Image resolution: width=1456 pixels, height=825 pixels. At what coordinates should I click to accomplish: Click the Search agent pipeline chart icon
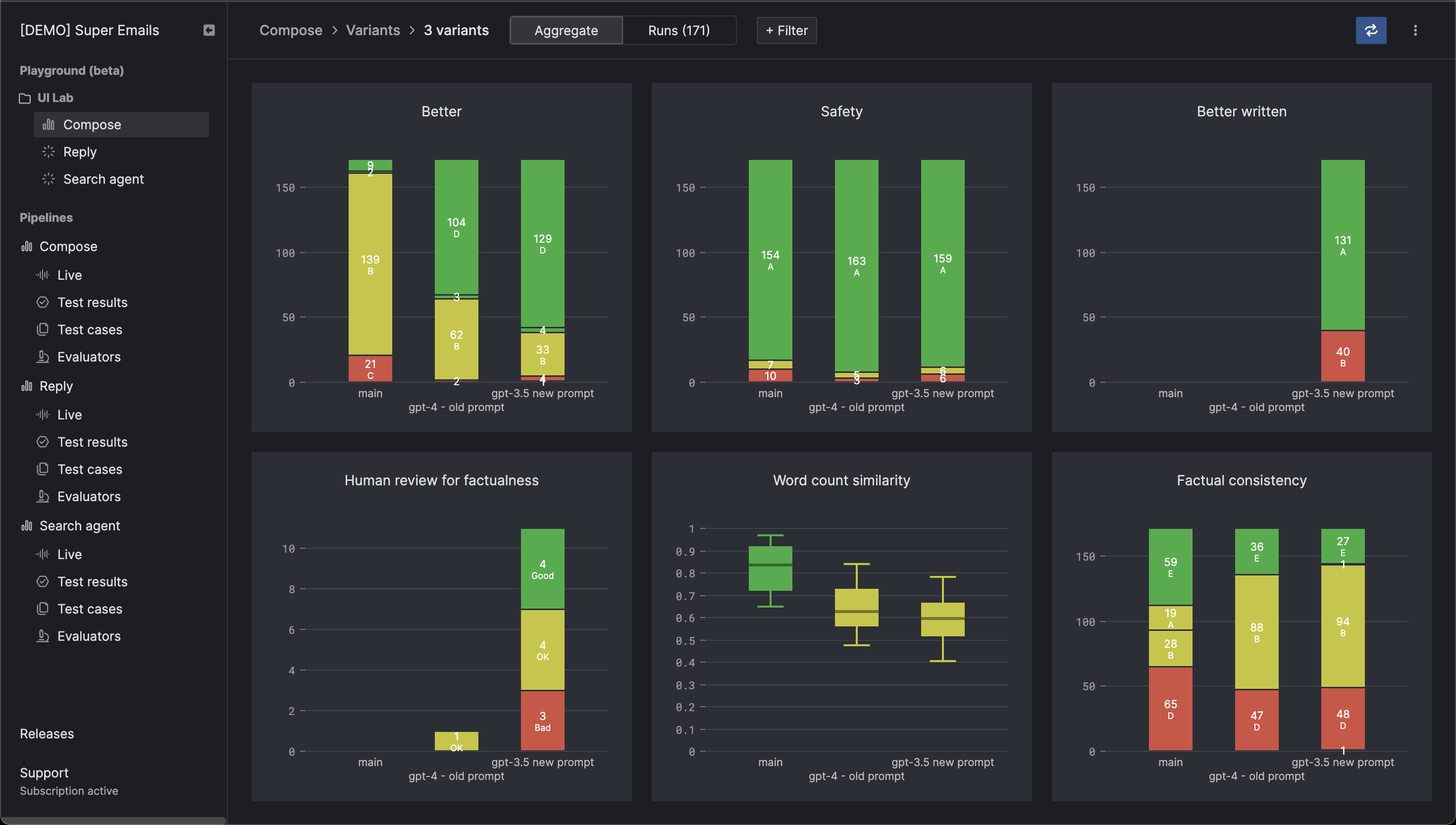(27, 526)
